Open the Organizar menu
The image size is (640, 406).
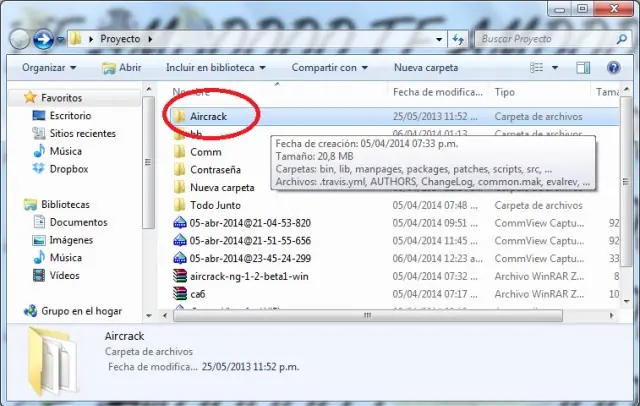pyautogui.click(x=49, y=68)
